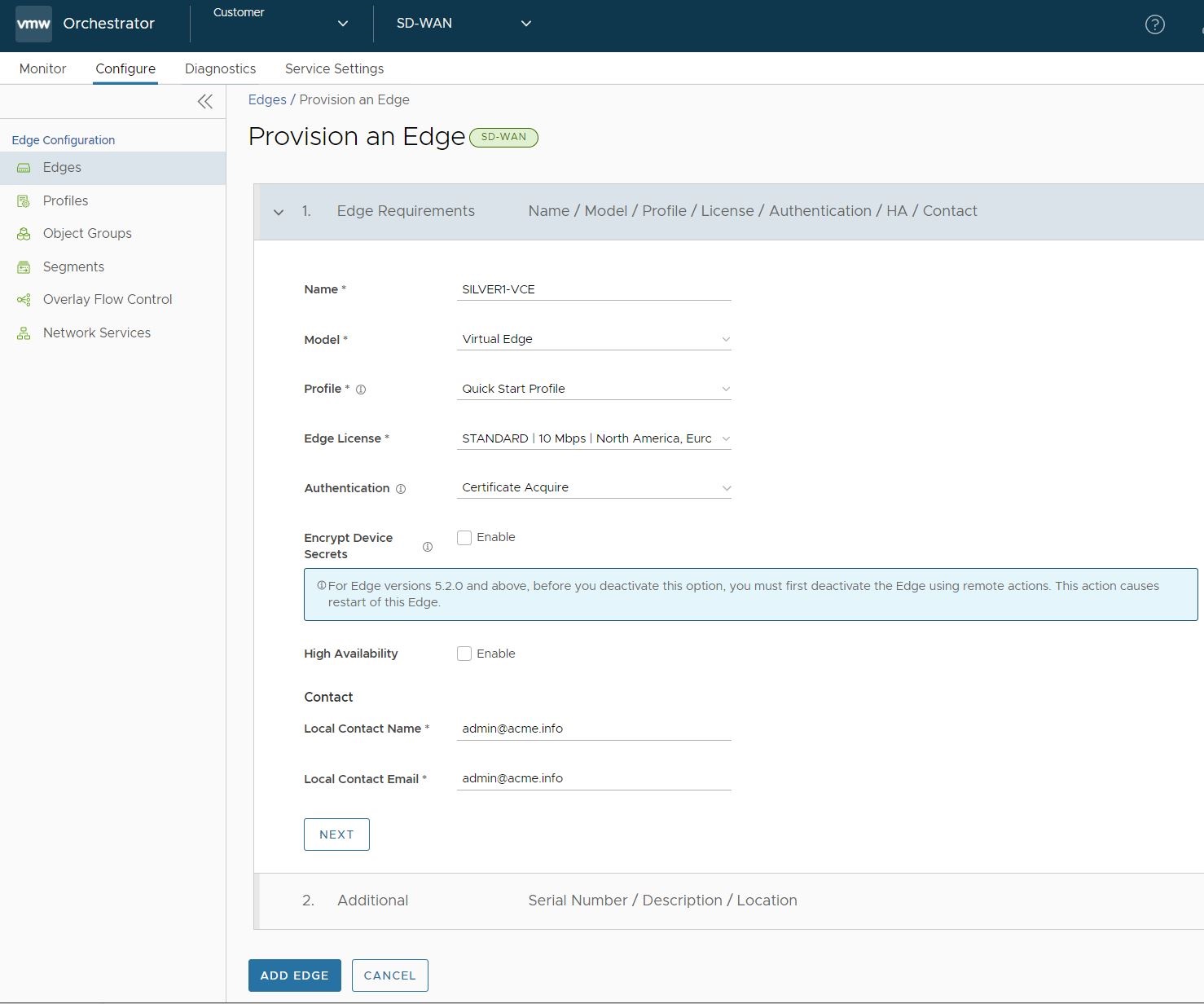Enable High Availability checkbox
This screenshot has width=1204, height=1004.
tap(464, 654)
